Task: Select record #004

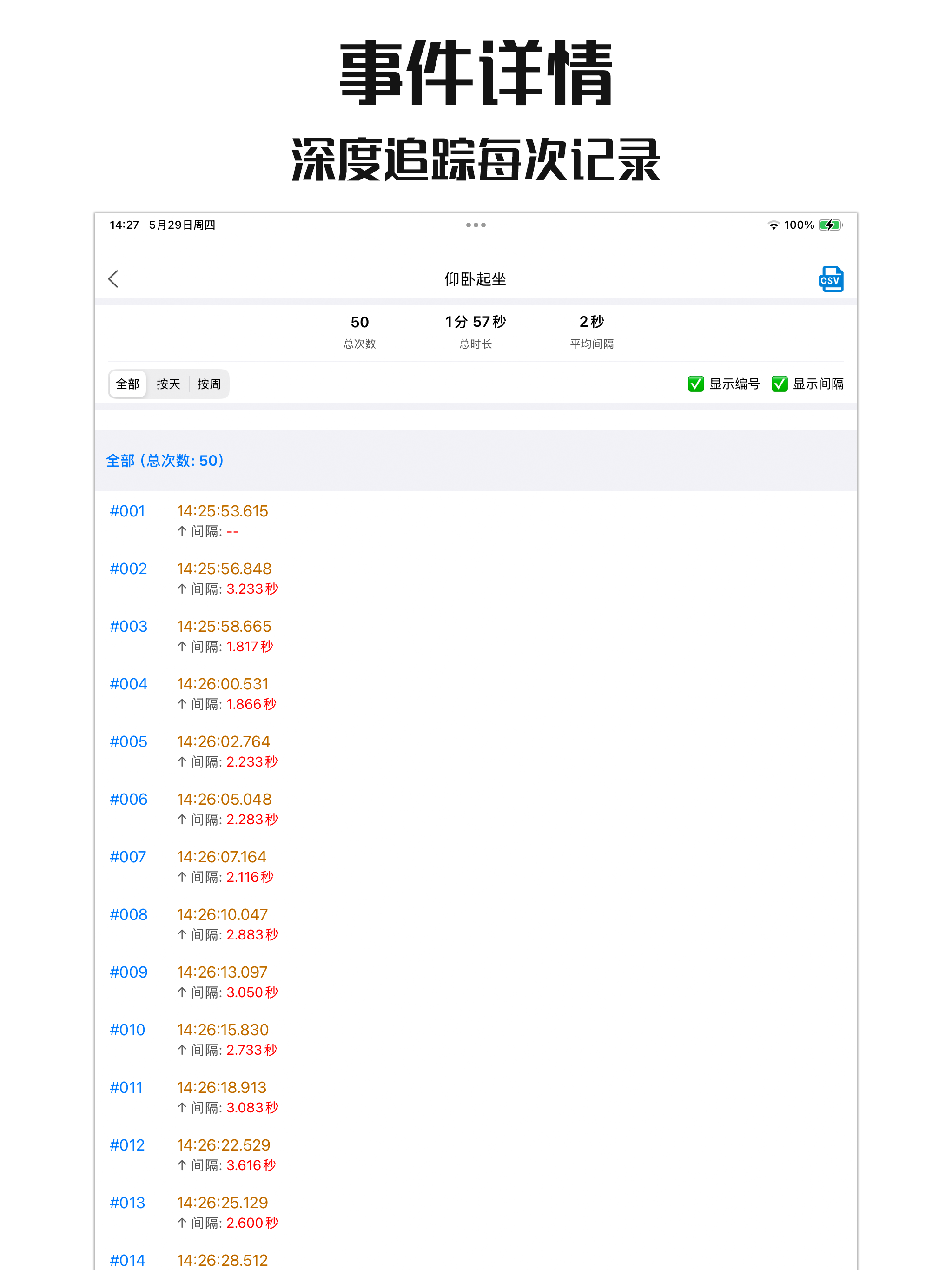Action: click(128, 684)
